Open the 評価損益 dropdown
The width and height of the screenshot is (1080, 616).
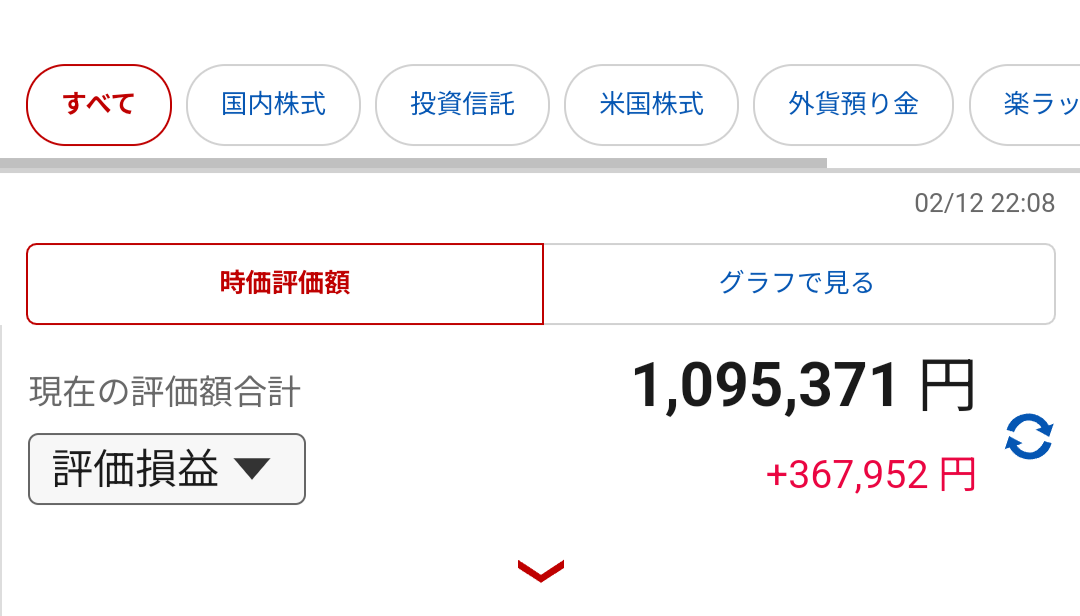(167, 469)
